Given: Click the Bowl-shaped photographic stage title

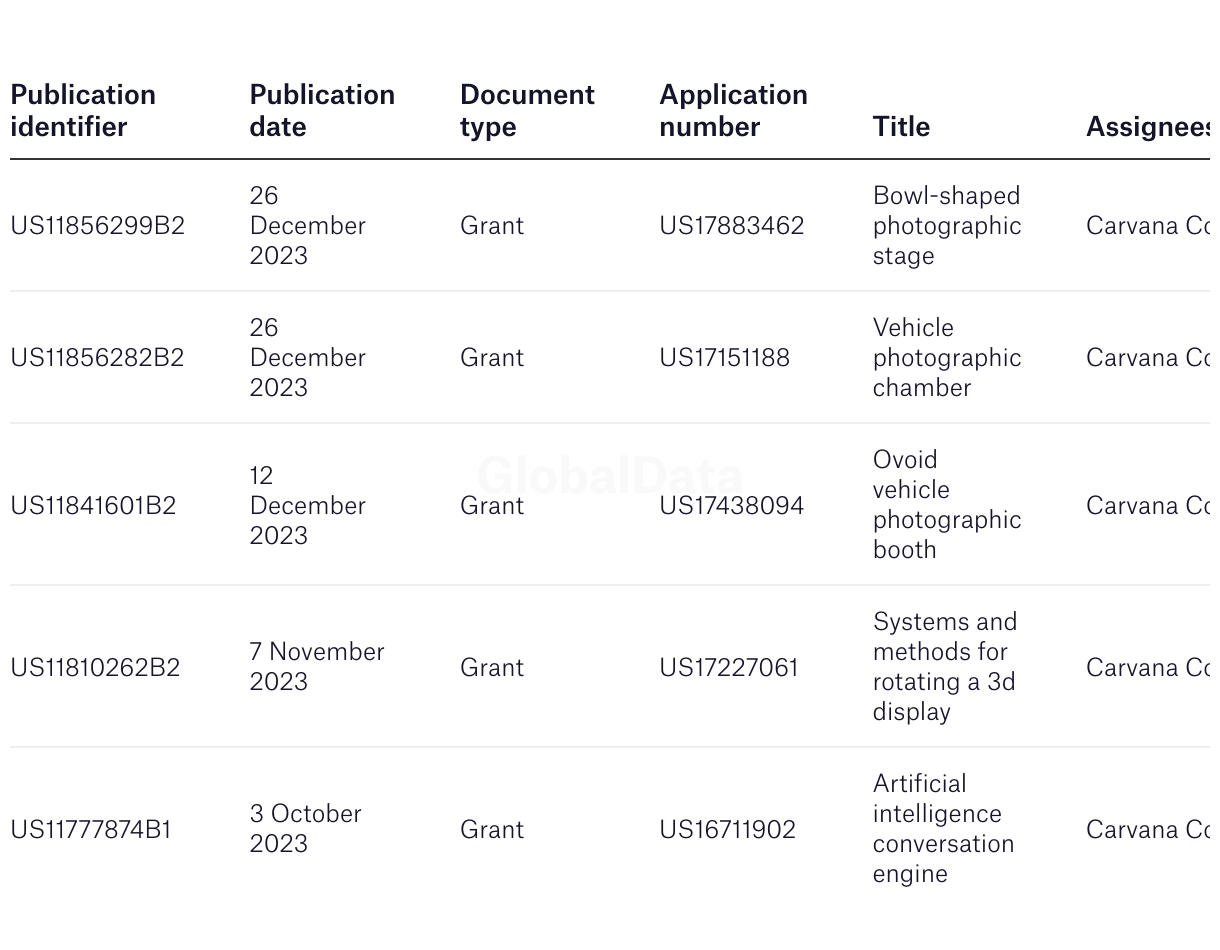Looking at the screenshot, I should point(946,225).
